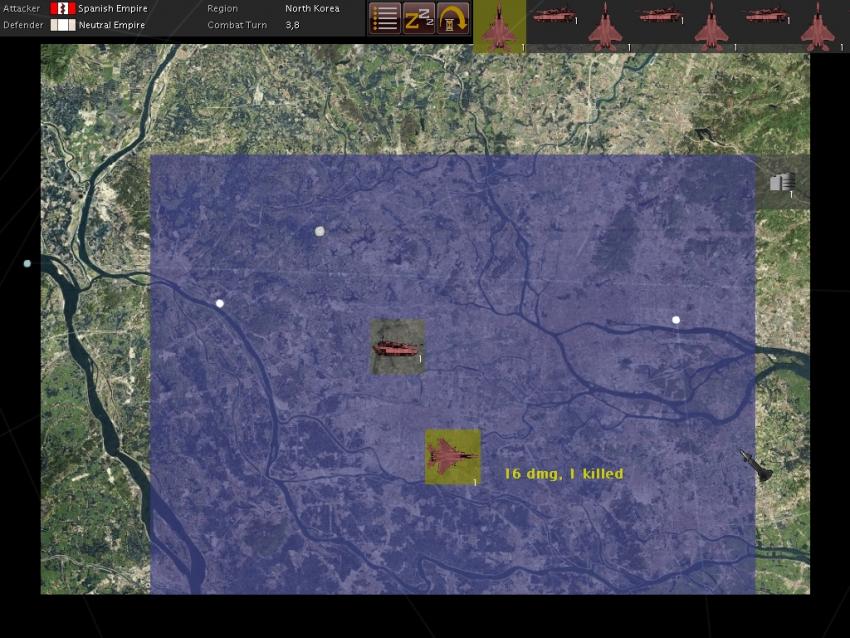Click the missile icon on right edge
The image size is (850, 638).
[x=756, y=465]
